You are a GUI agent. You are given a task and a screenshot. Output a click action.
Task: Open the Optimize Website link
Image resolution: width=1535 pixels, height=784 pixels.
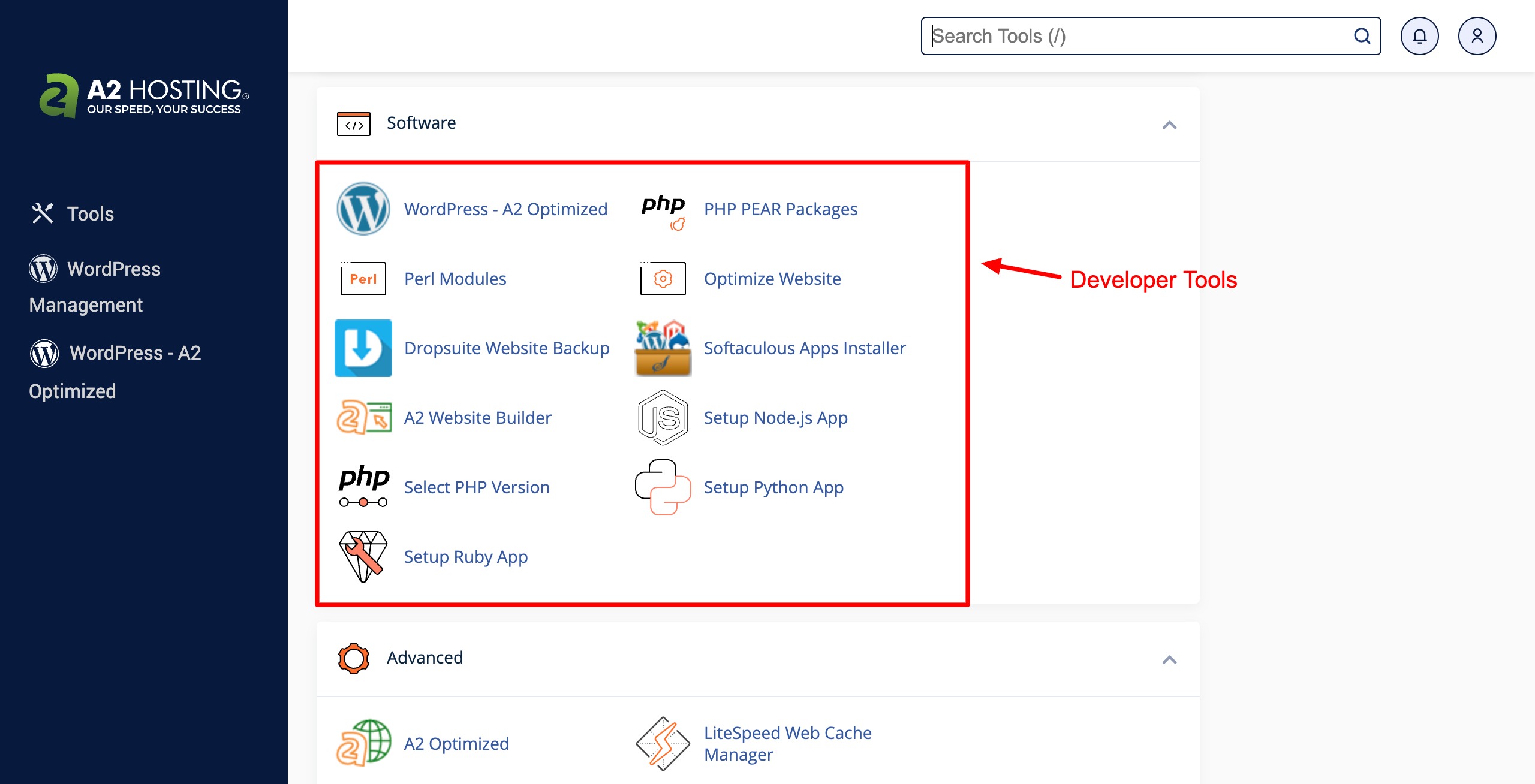[772, 279]
